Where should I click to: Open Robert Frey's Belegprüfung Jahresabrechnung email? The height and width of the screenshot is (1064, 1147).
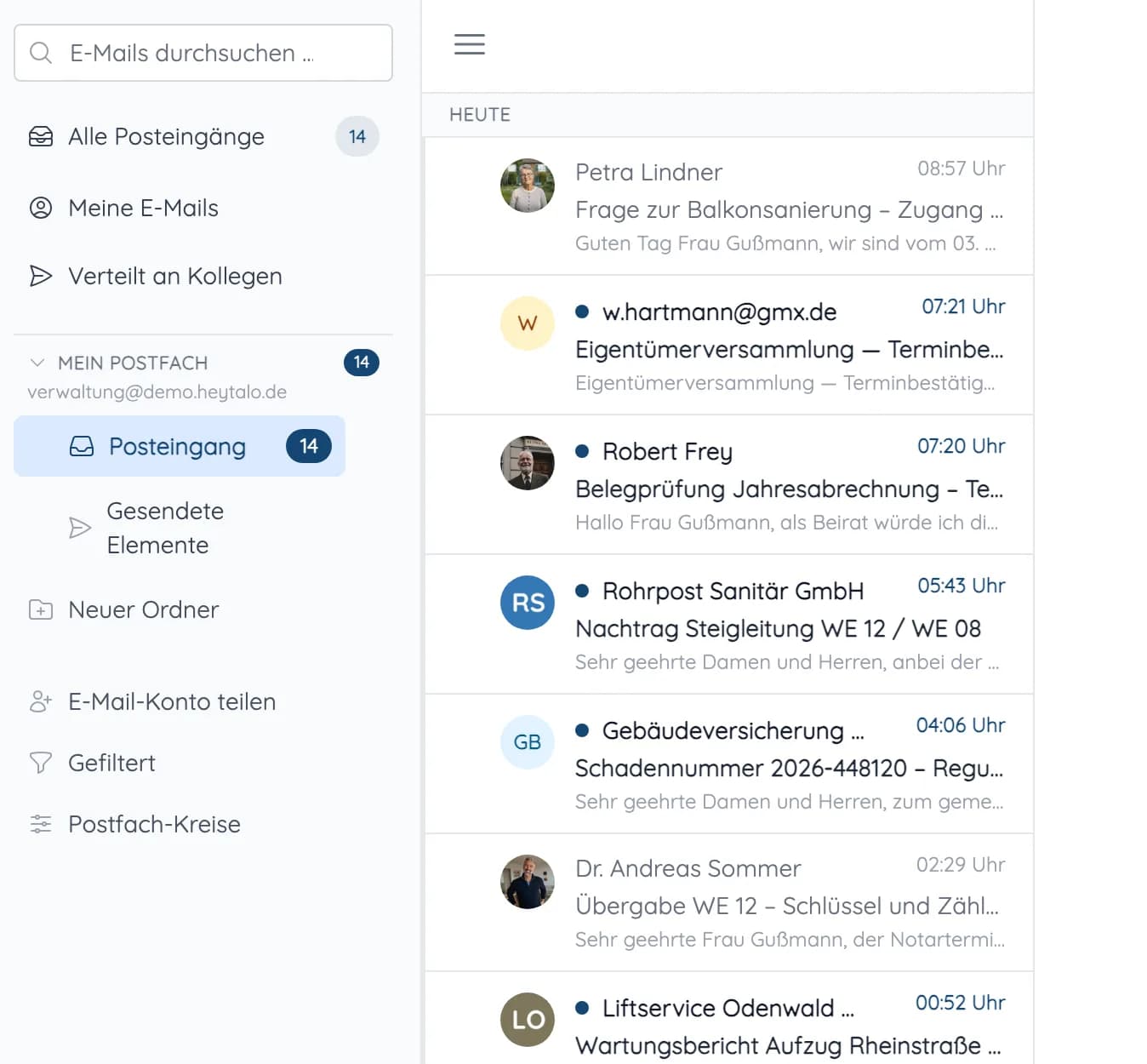click(x=728, y=485)
